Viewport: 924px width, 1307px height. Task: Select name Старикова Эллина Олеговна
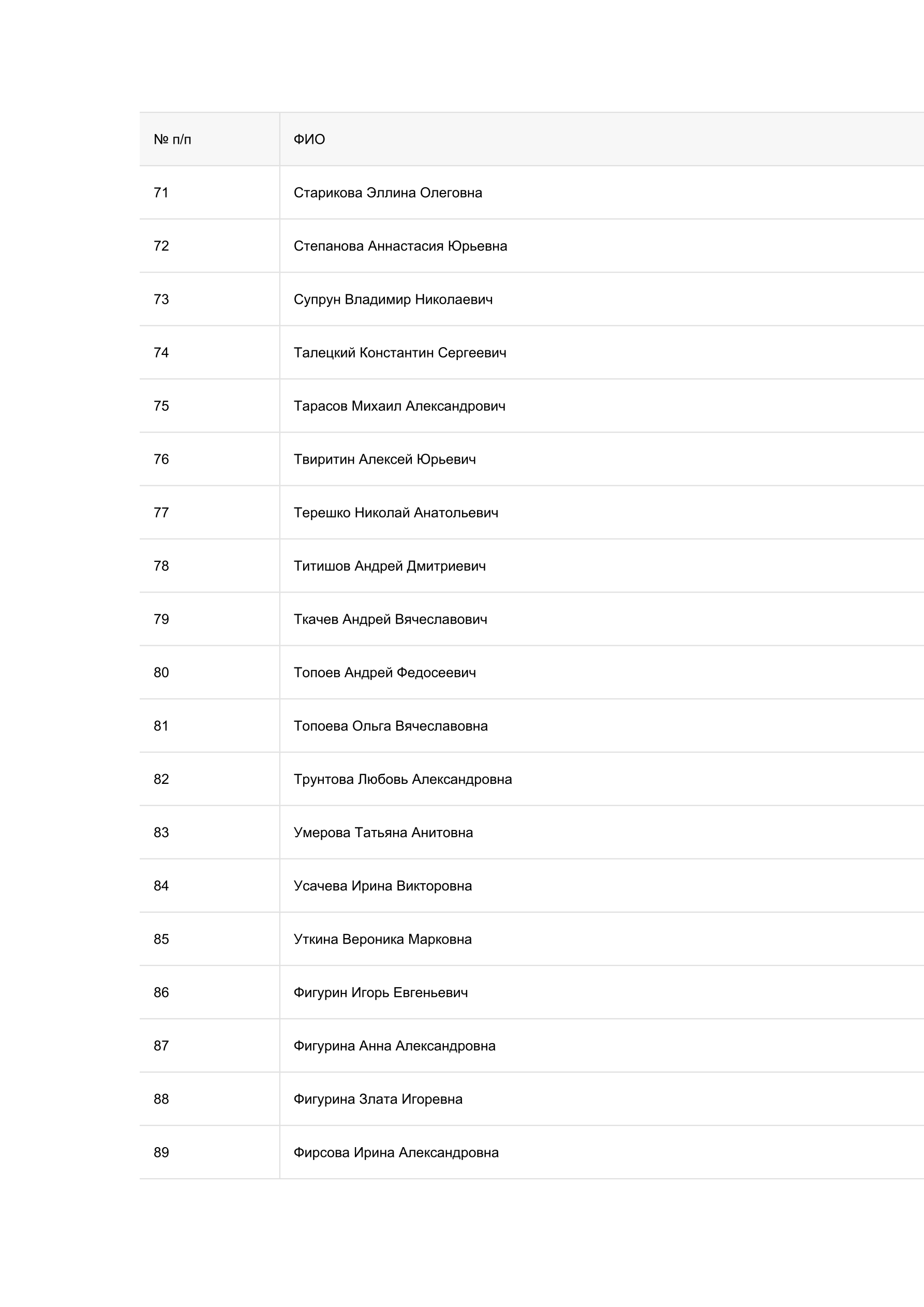click(x=388, y=193)
